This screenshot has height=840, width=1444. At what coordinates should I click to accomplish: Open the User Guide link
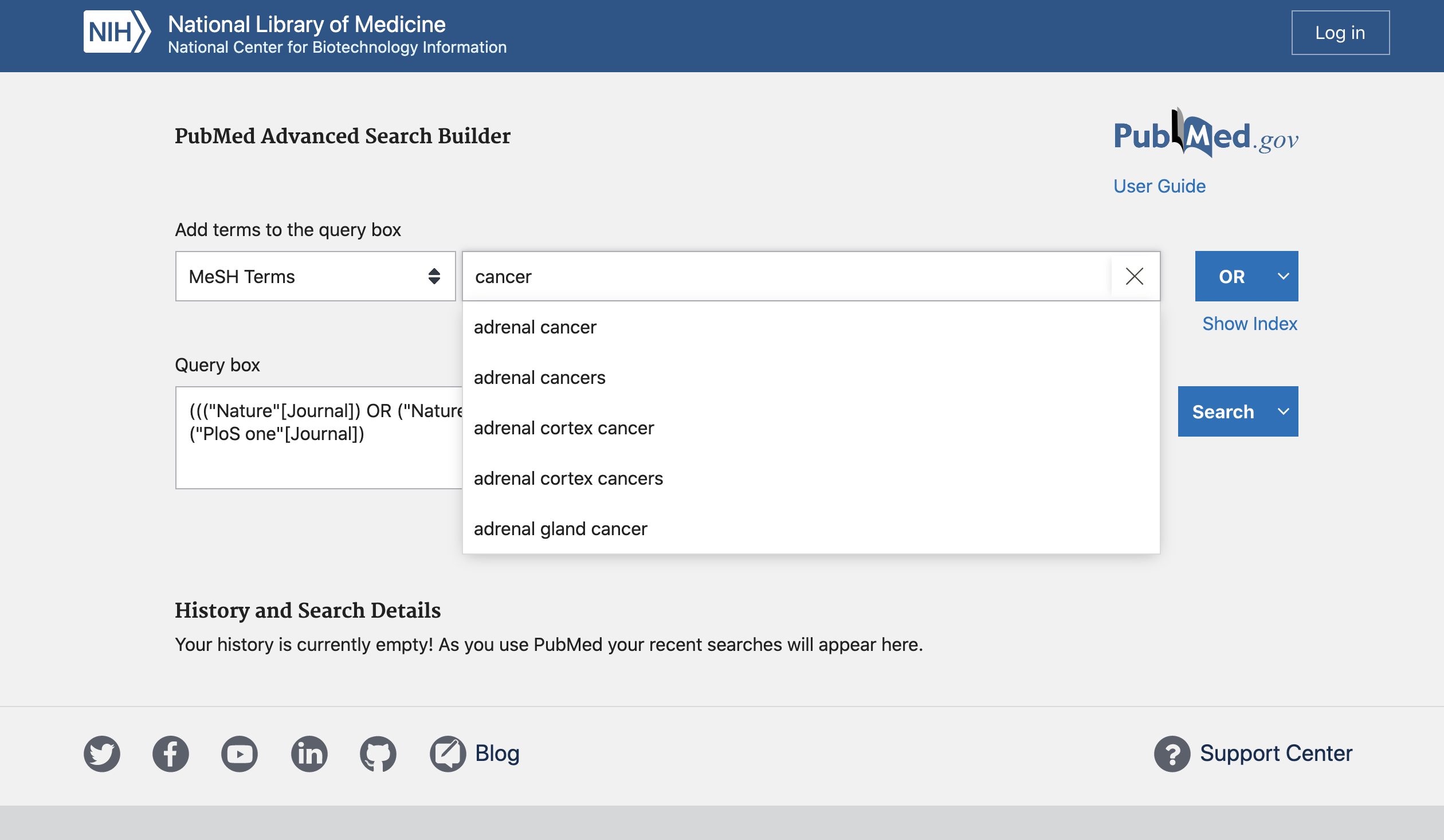tap(1159, 186)
